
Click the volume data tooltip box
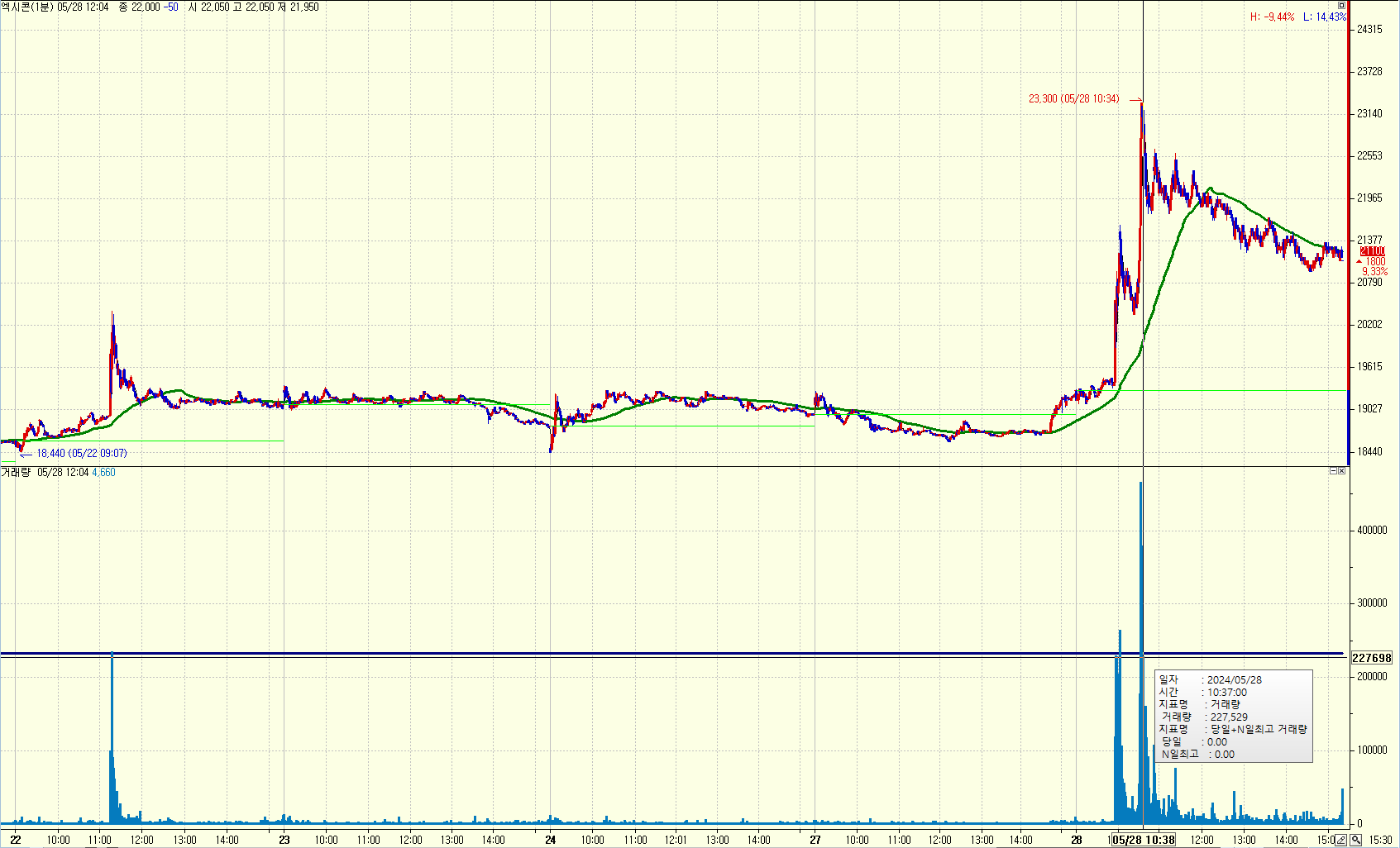point(1233,716)
